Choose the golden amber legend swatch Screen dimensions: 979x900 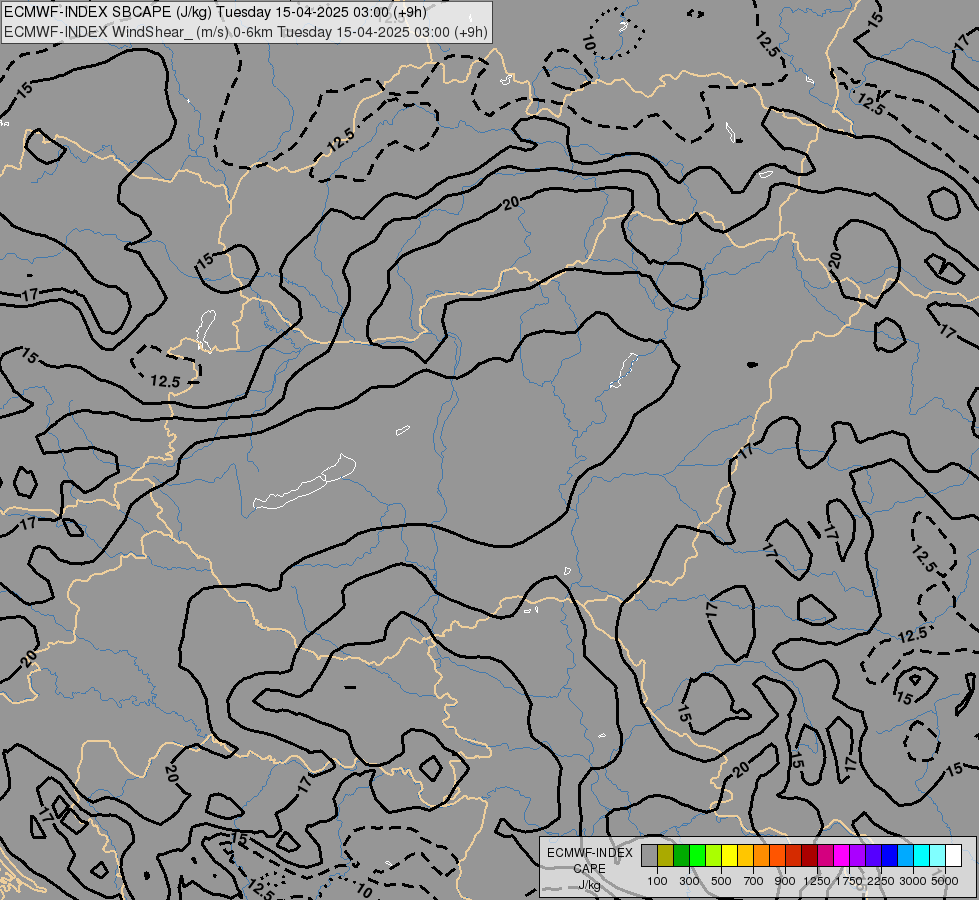(x=745, y=856)
